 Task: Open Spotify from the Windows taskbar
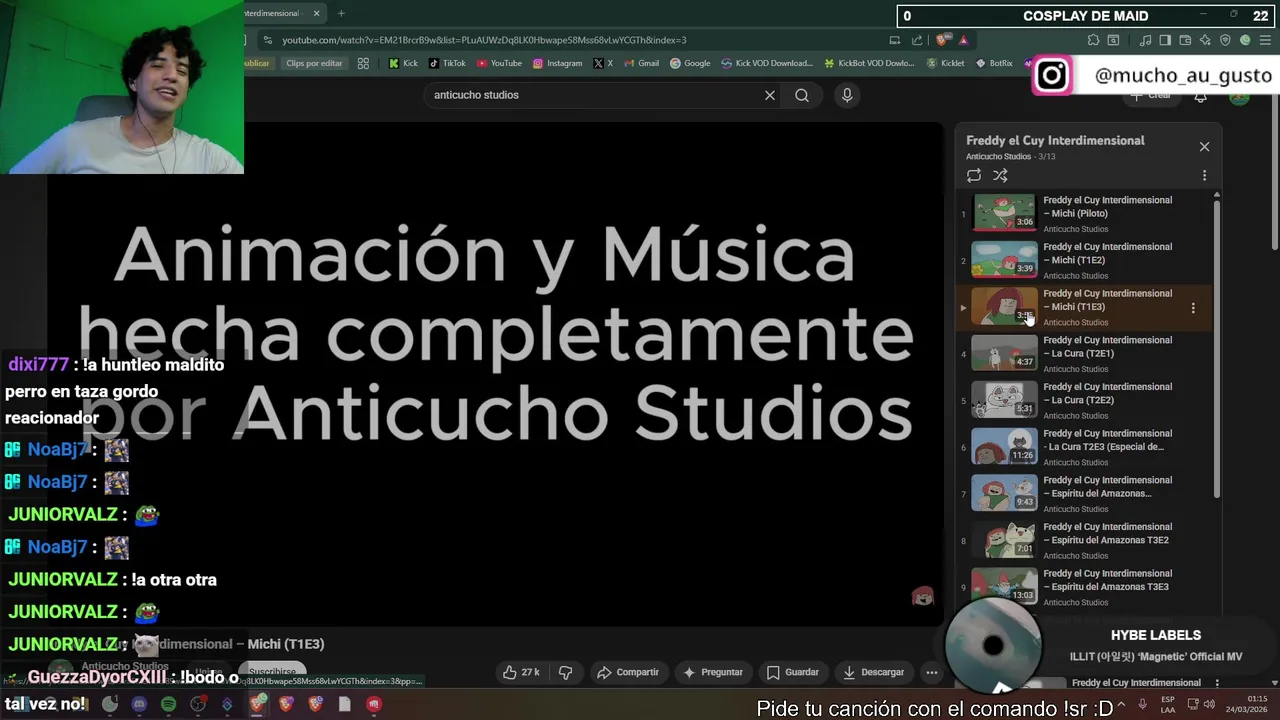pos(168,704)
